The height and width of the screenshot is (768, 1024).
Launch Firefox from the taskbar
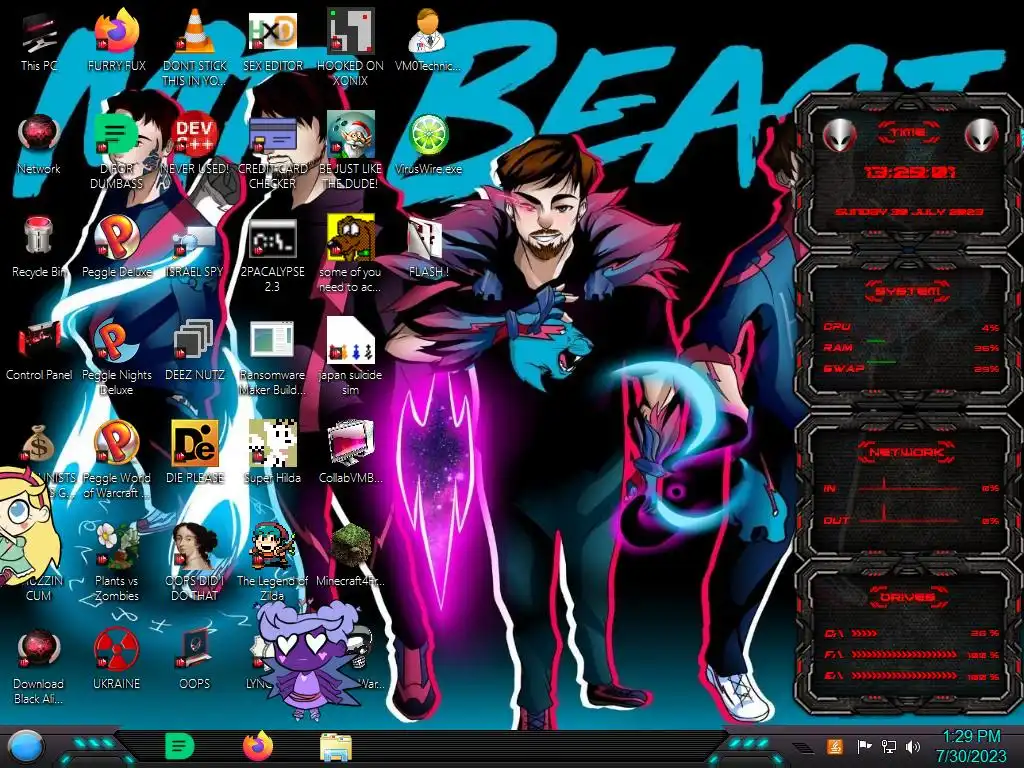258,746
